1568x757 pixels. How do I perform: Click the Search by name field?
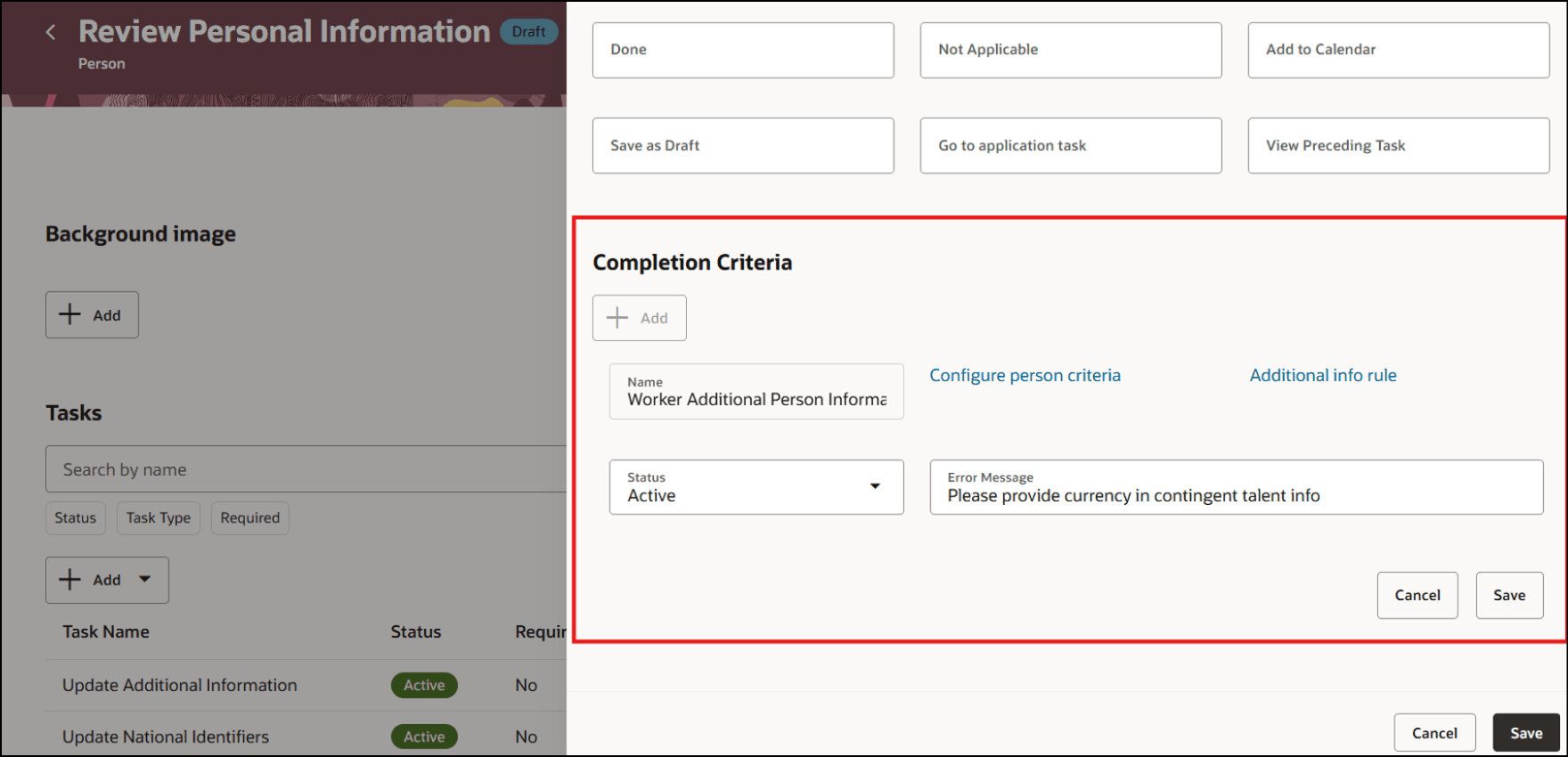[306, 469]
